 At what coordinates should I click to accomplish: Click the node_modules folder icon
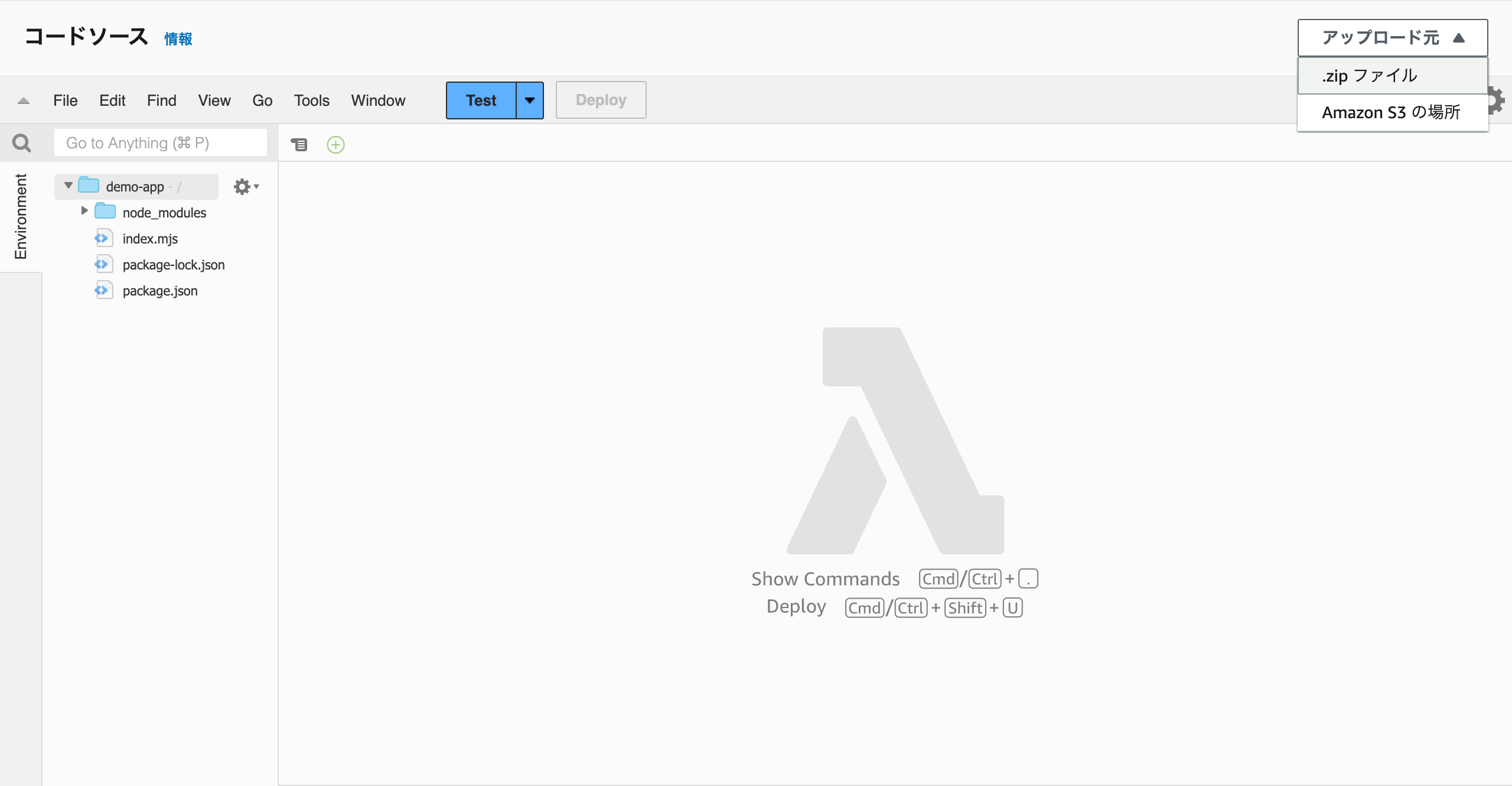(x=105, y=212)
